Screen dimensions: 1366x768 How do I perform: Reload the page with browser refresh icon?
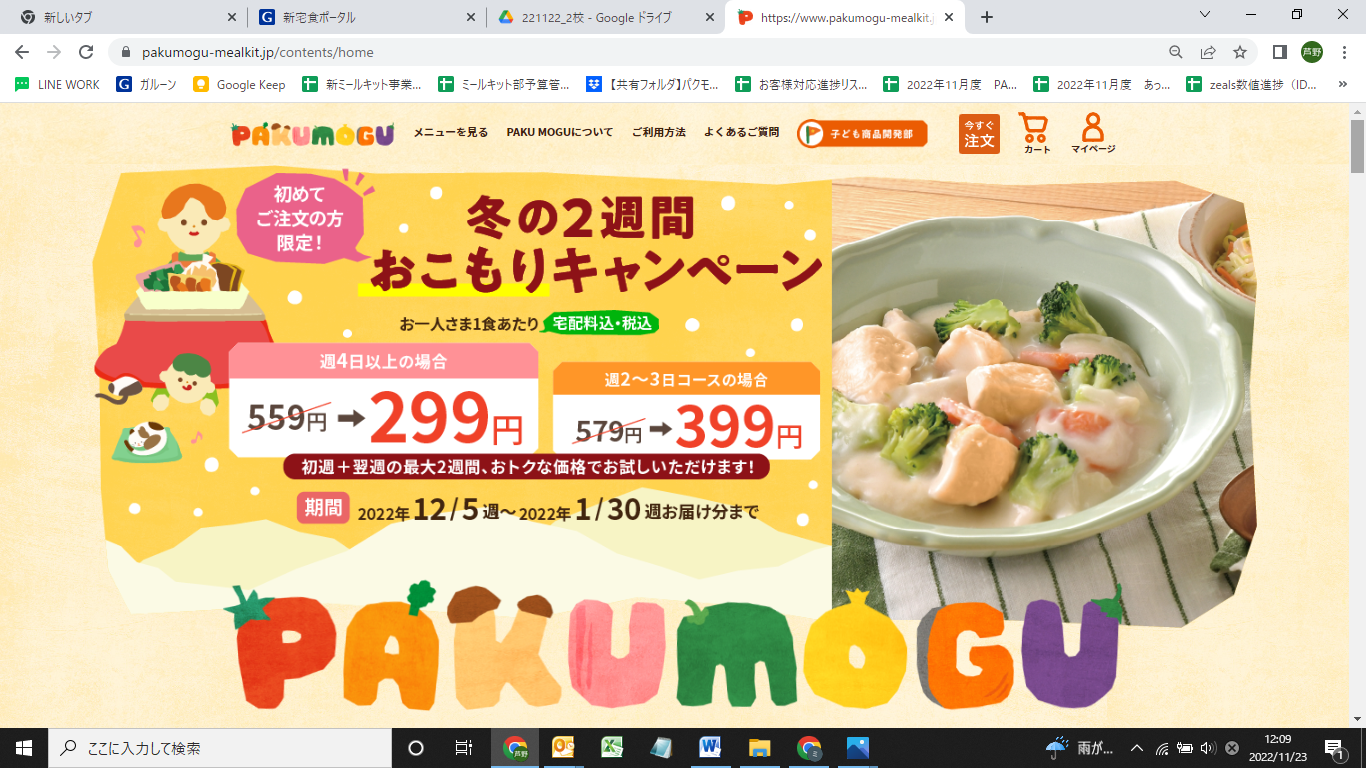point(86,52)
